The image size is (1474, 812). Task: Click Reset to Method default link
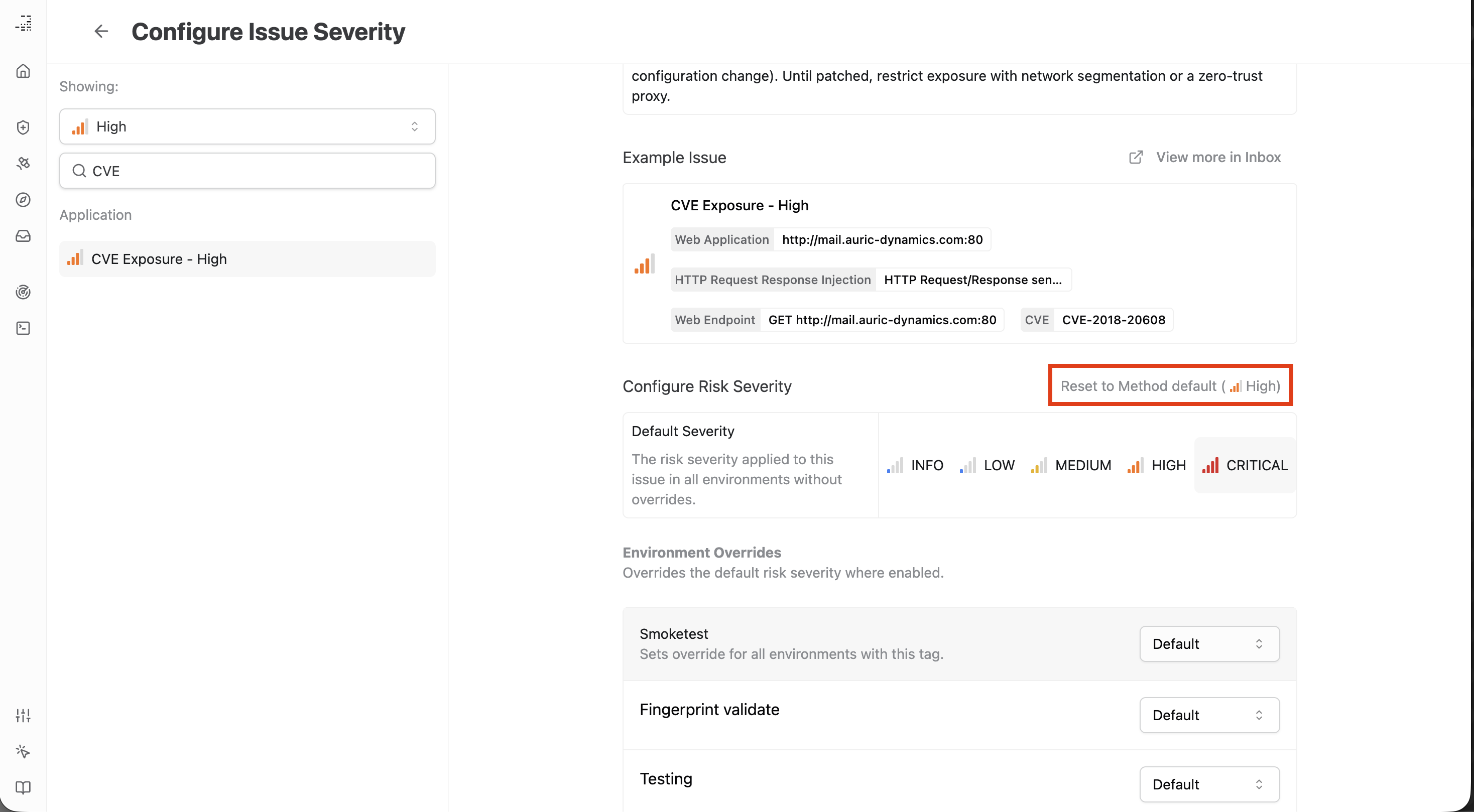click(1170, 385)
